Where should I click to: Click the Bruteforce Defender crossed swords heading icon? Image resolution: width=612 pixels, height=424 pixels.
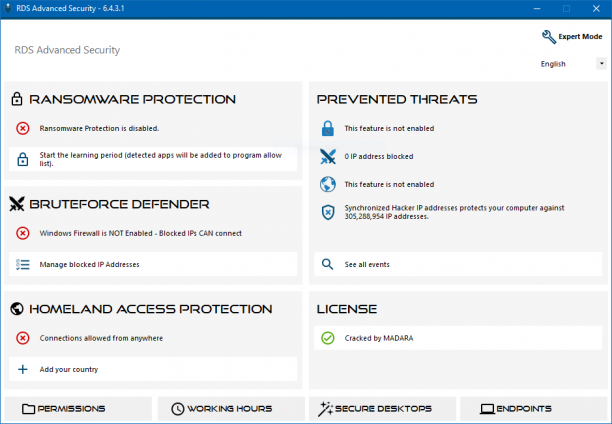[17, 203]
